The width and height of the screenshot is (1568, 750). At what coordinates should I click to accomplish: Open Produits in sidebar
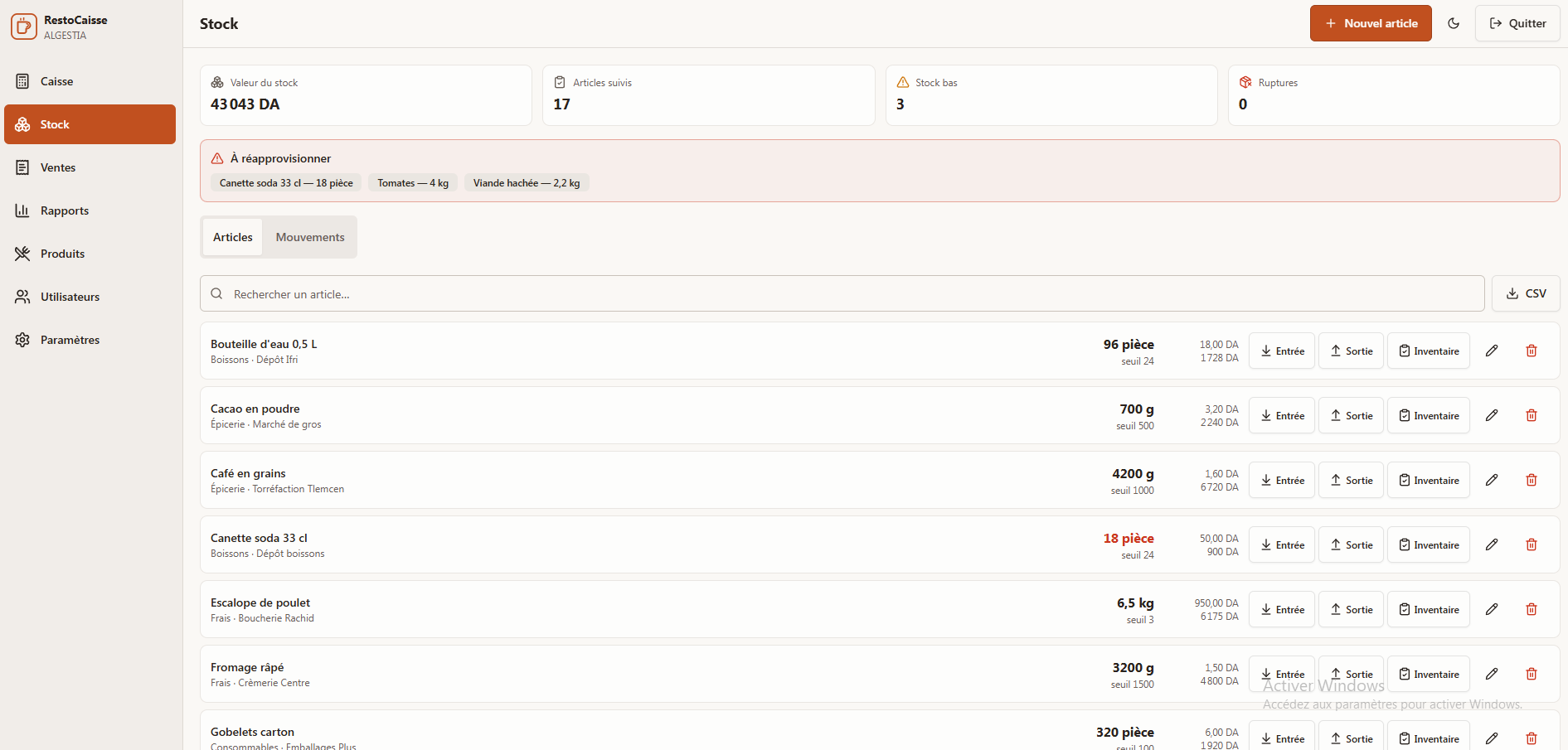(90, 254)
